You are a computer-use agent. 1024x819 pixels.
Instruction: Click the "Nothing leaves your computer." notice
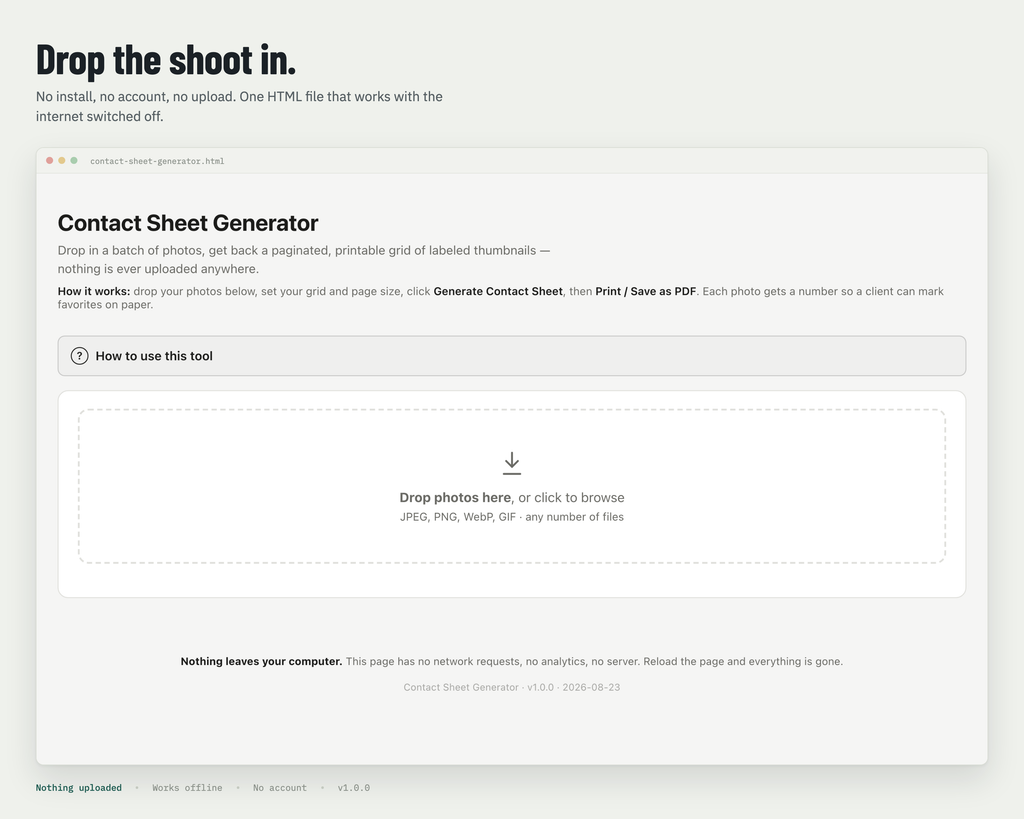coord(261,662)
